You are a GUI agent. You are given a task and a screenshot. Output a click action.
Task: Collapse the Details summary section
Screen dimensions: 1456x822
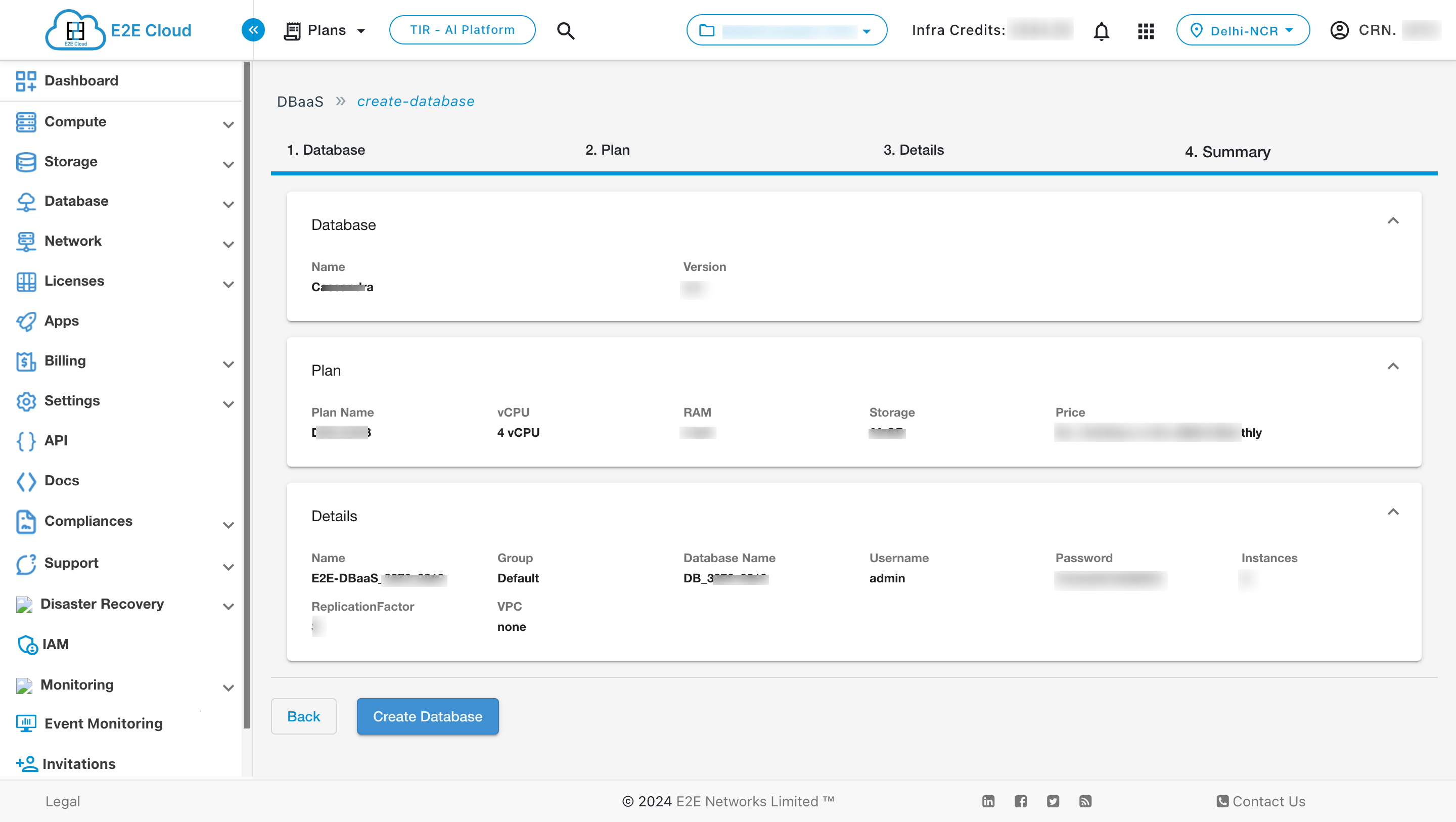tap(1393, 512)
